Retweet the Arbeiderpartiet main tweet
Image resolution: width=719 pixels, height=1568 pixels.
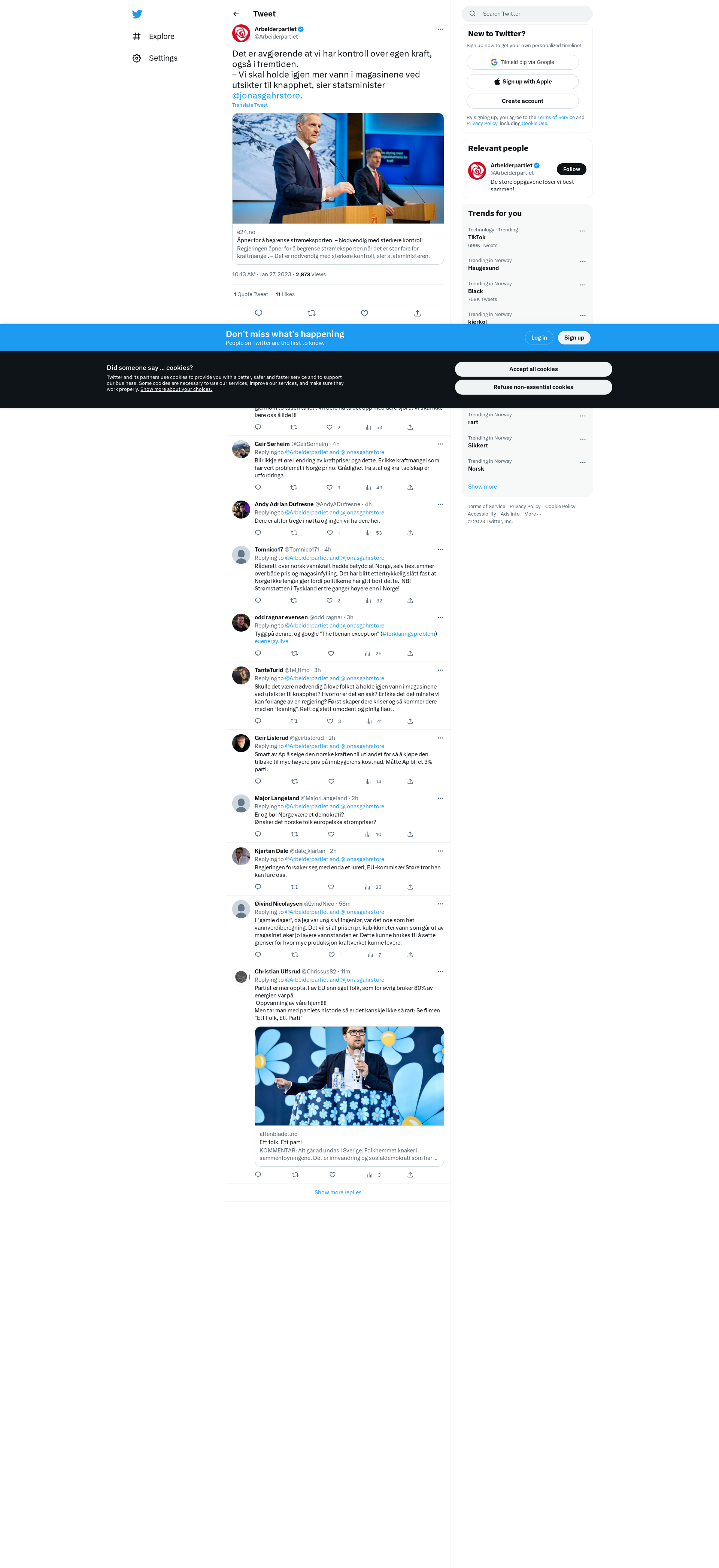point(311,313)
